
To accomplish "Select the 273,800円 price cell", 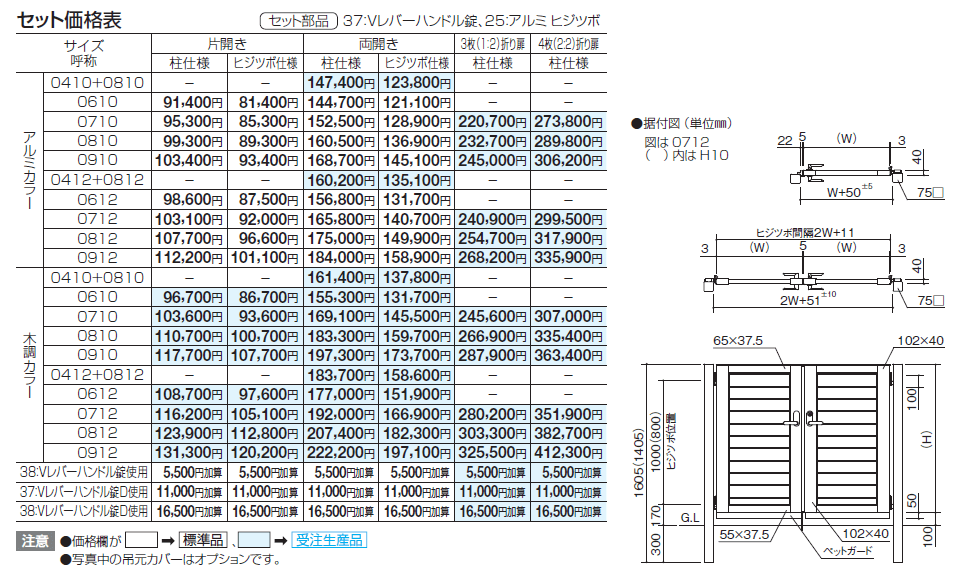I will [x=568, y=122].
